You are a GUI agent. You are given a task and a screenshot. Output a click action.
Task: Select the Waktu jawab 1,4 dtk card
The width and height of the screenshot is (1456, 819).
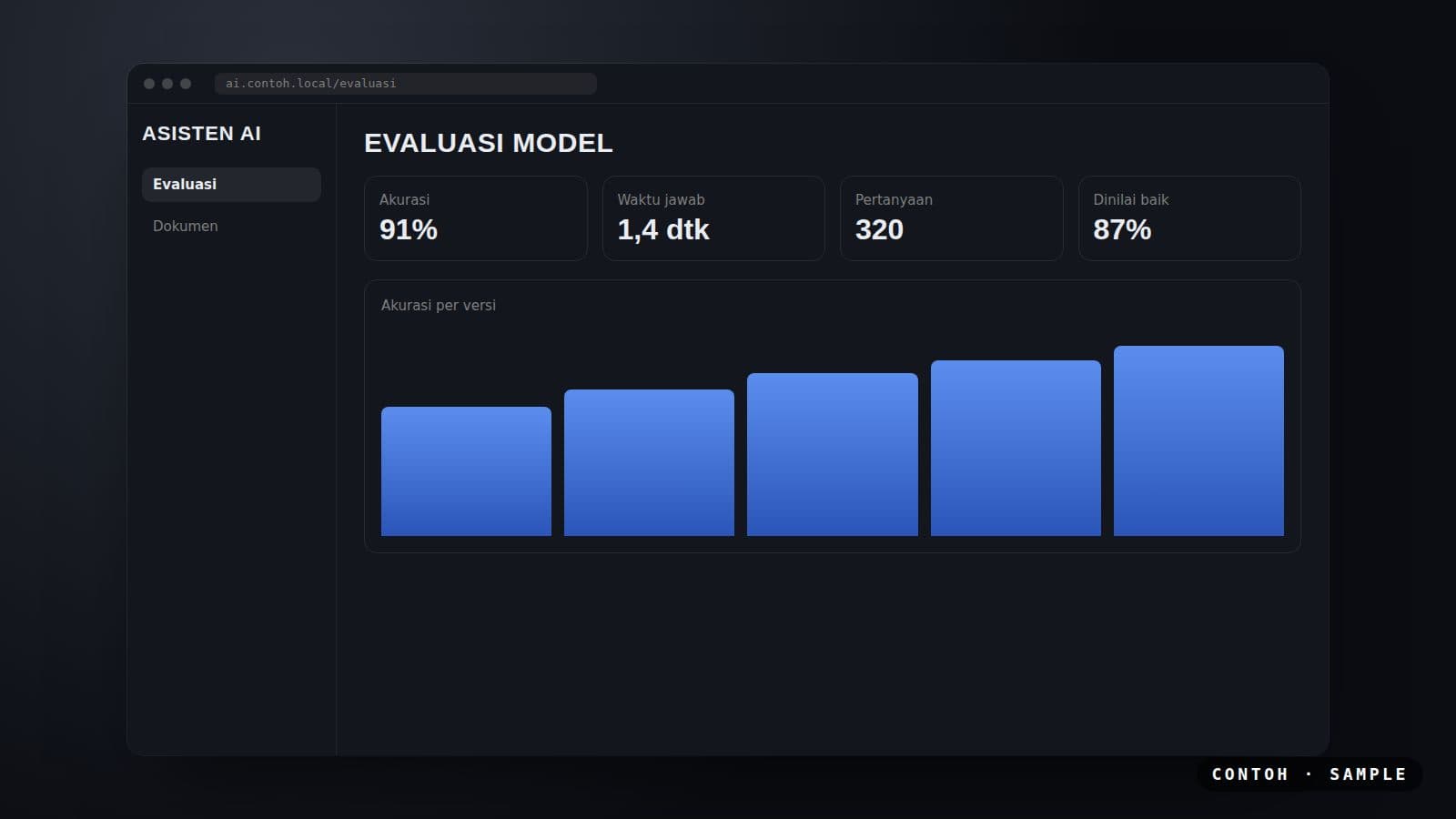pyautogui.click(x=713, y=218)
